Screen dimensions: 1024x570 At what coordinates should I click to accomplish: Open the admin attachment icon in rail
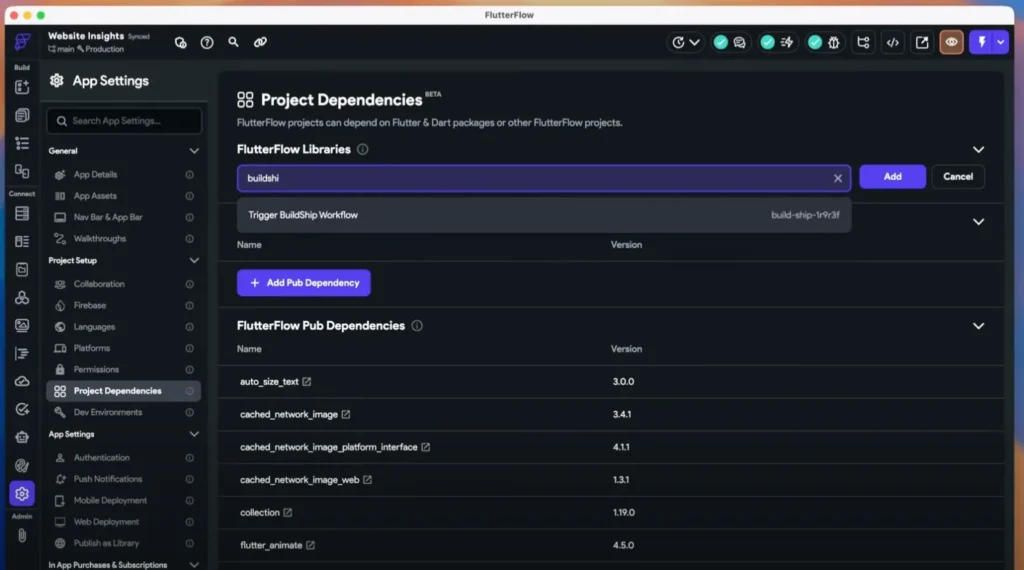click(22, 535)
